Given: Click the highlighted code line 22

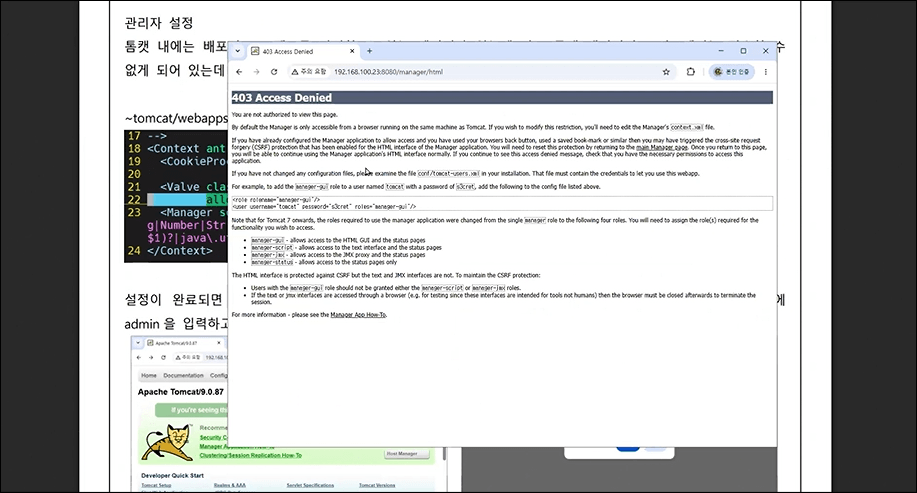Looking at the screenshot, I should tap(187, 199).
